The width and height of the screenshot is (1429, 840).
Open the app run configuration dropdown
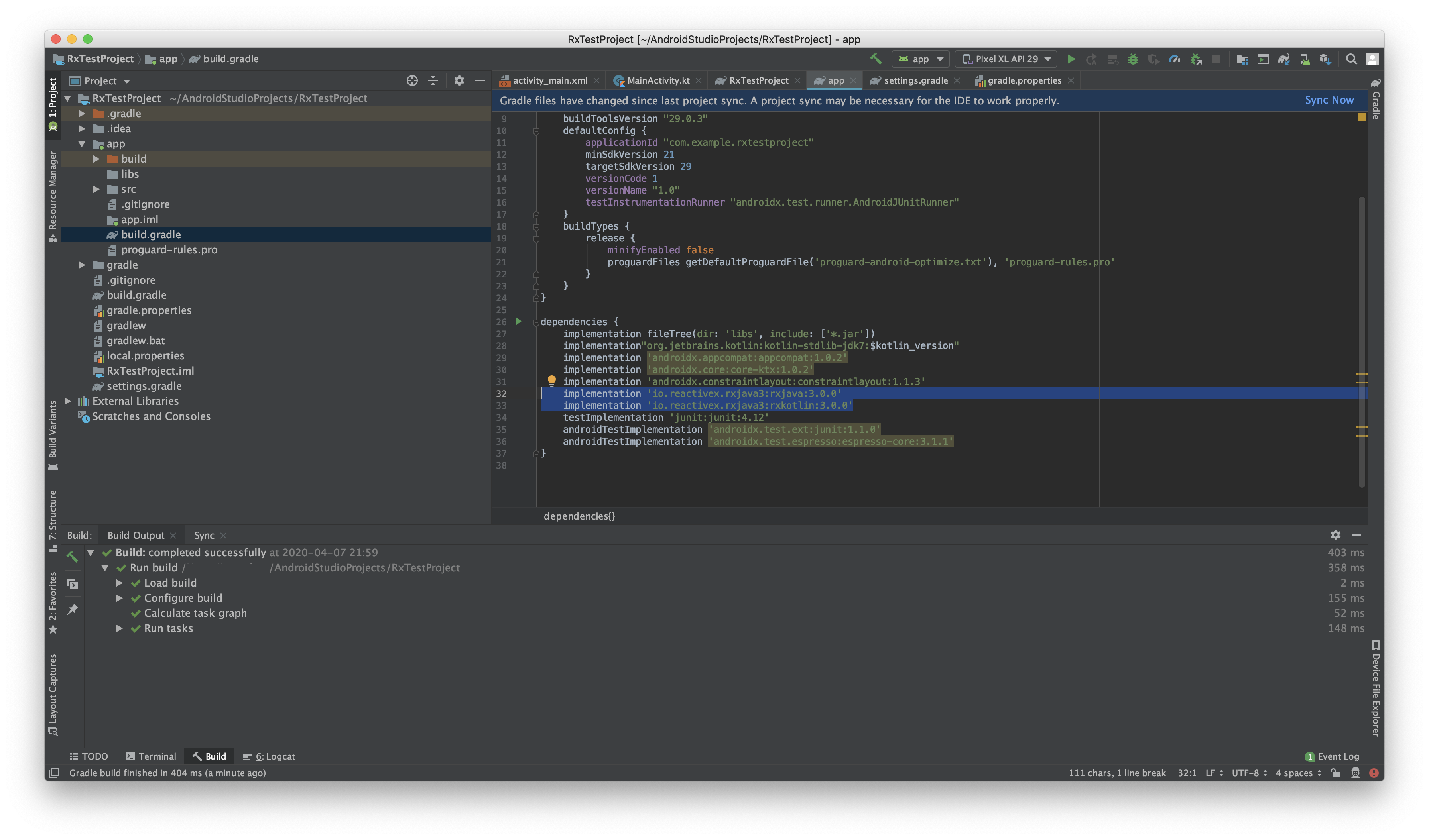click(x=920, y=59)
